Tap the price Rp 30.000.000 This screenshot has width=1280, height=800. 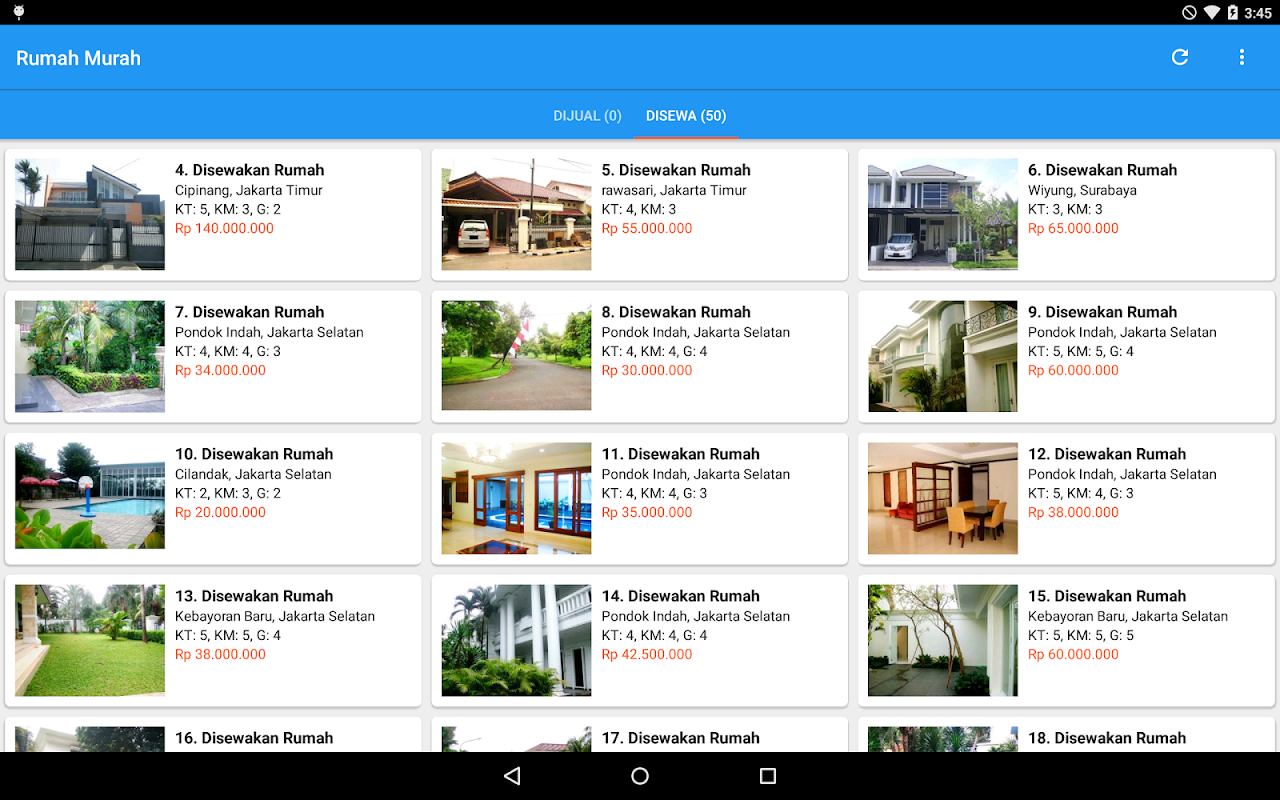(x=647, y=370)
